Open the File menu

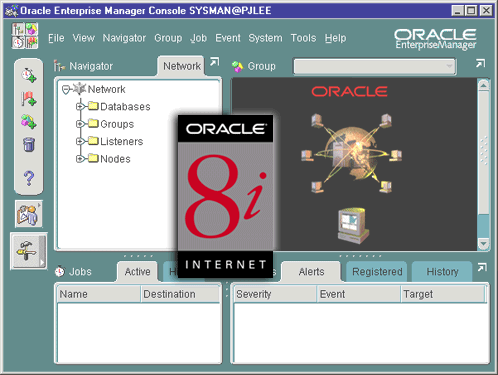point(56,38)
